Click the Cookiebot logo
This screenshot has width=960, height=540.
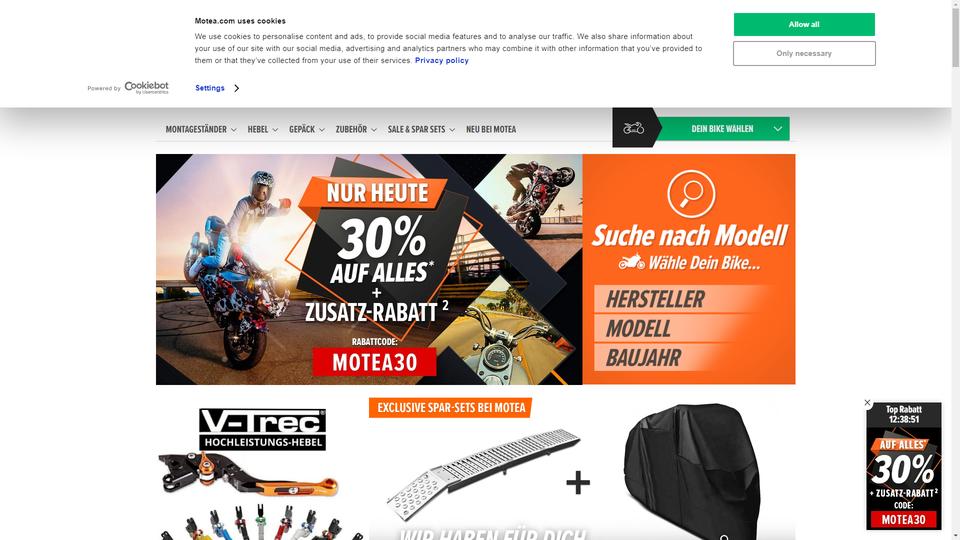tap(146, 88)
